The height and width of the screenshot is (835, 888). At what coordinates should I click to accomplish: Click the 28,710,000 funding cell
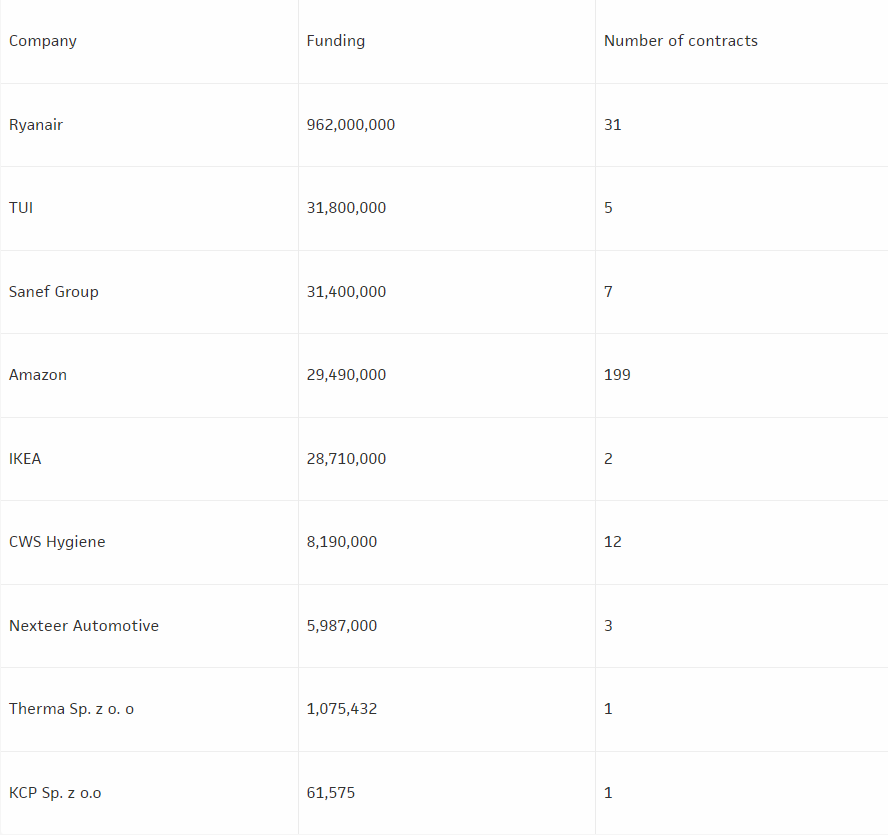[x=346, y=459]
